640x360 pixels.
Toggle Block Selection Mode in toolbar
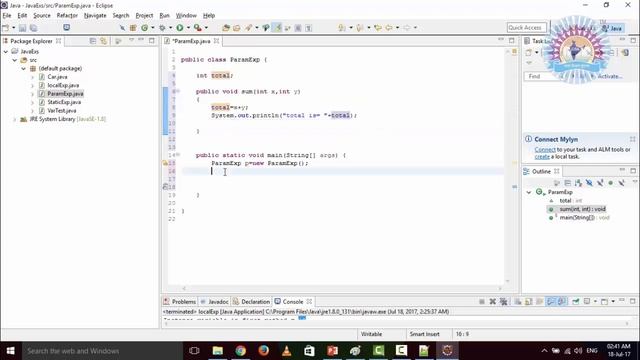[x=298, y=28]
